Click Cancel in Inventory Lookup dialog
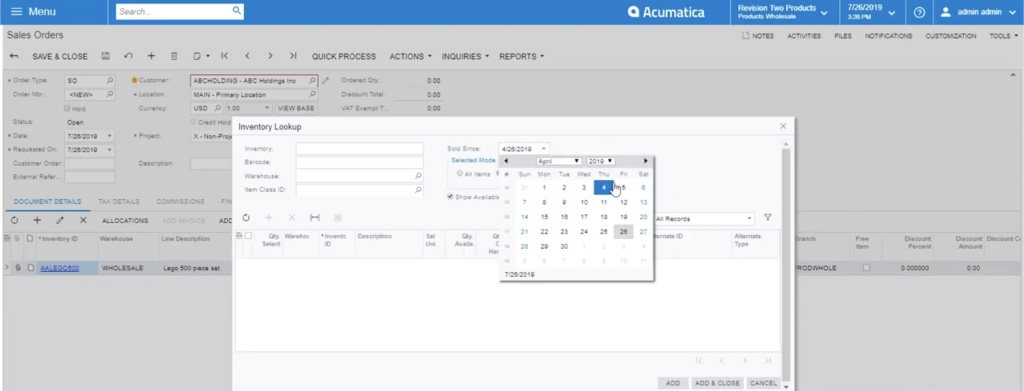Image resolution: width=1024 pixels, height=391 pixels. [763, 383]
